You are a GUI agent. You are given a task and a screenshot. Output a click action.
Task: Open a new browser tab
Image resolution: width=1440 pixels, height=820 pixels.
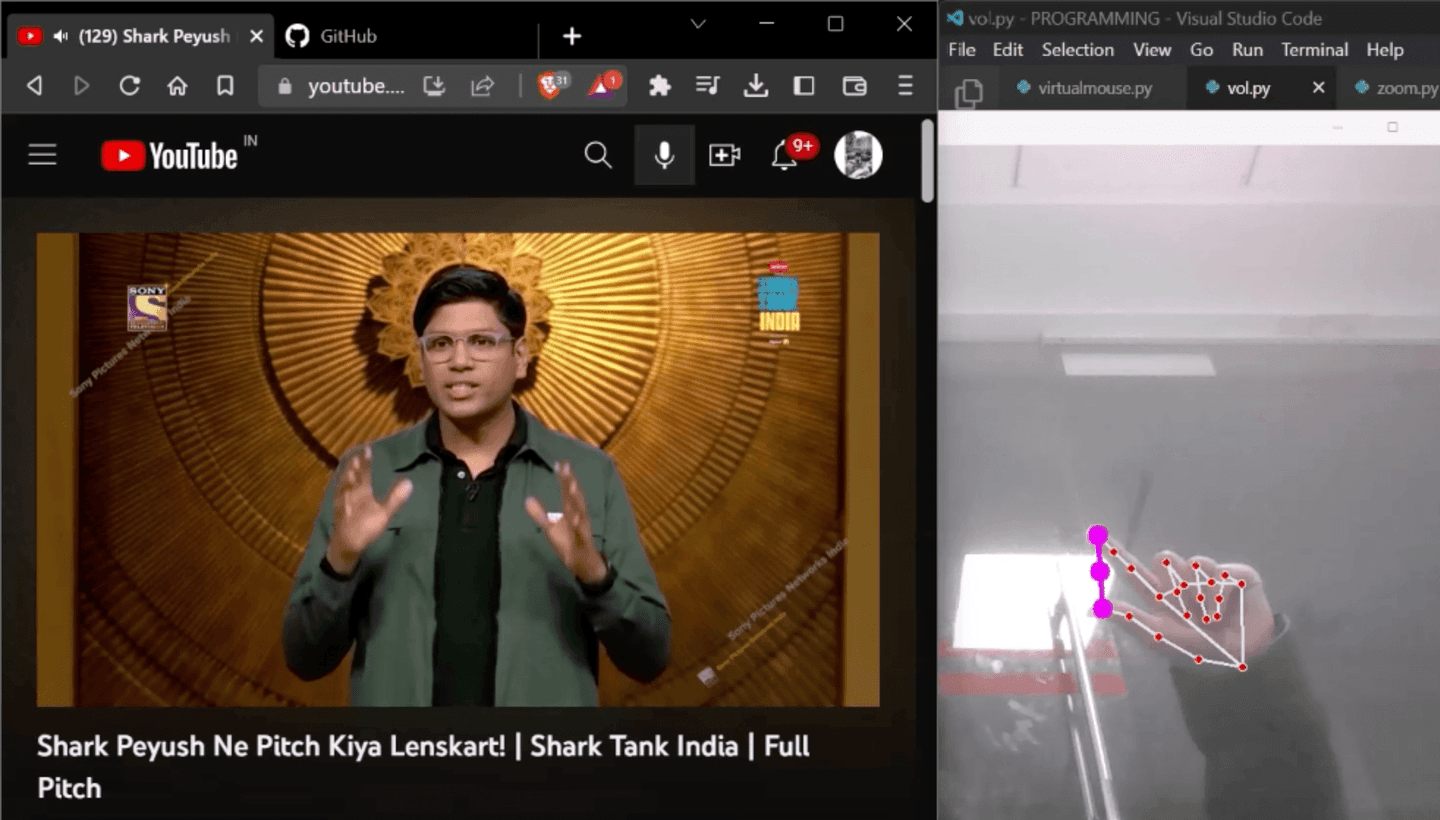[x=572, y=37]
